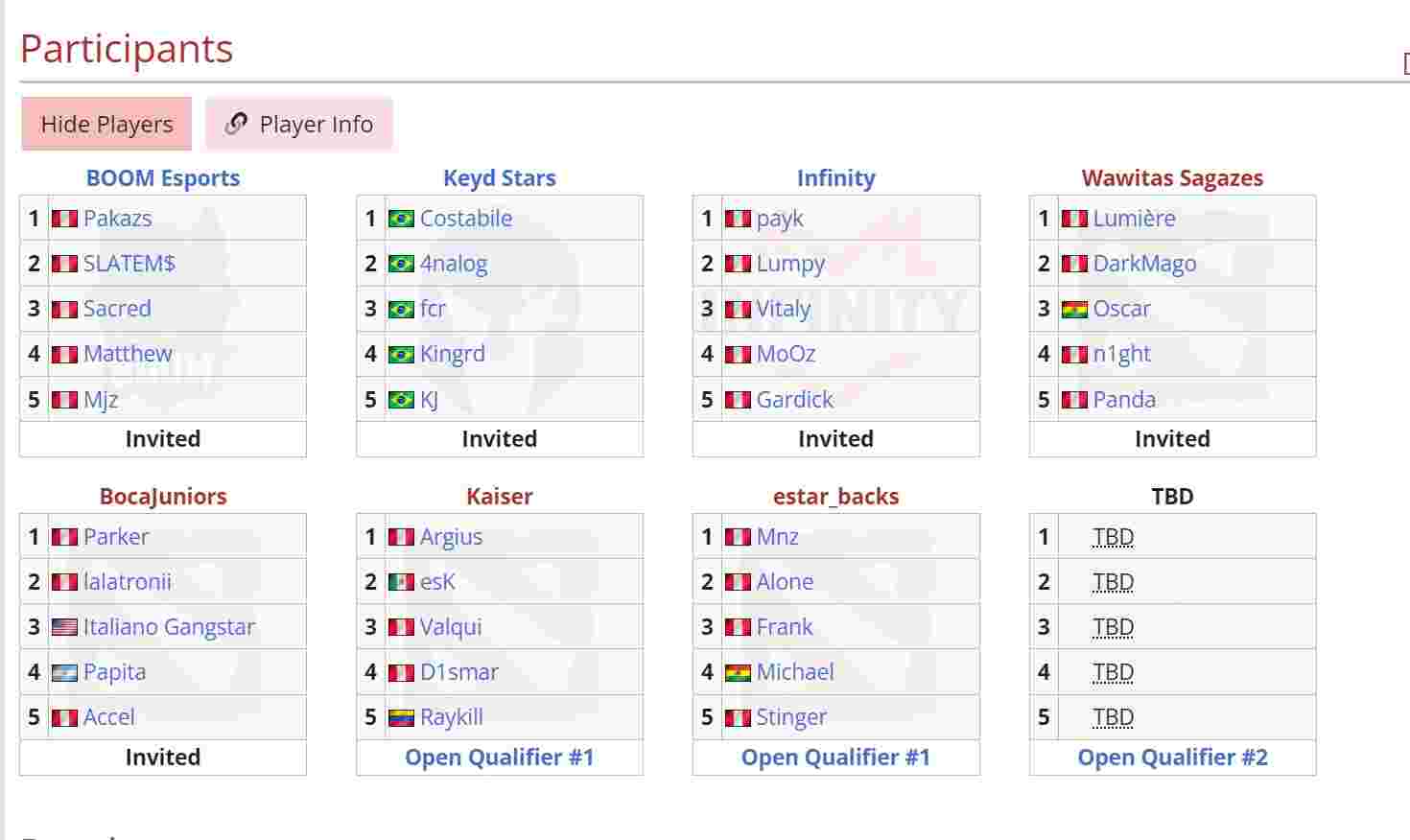This screenshot has height=840, width=1410.
Task: Click the Bolivia flag beside Michael
Action: pyautogui.click(x=738, y=673)
